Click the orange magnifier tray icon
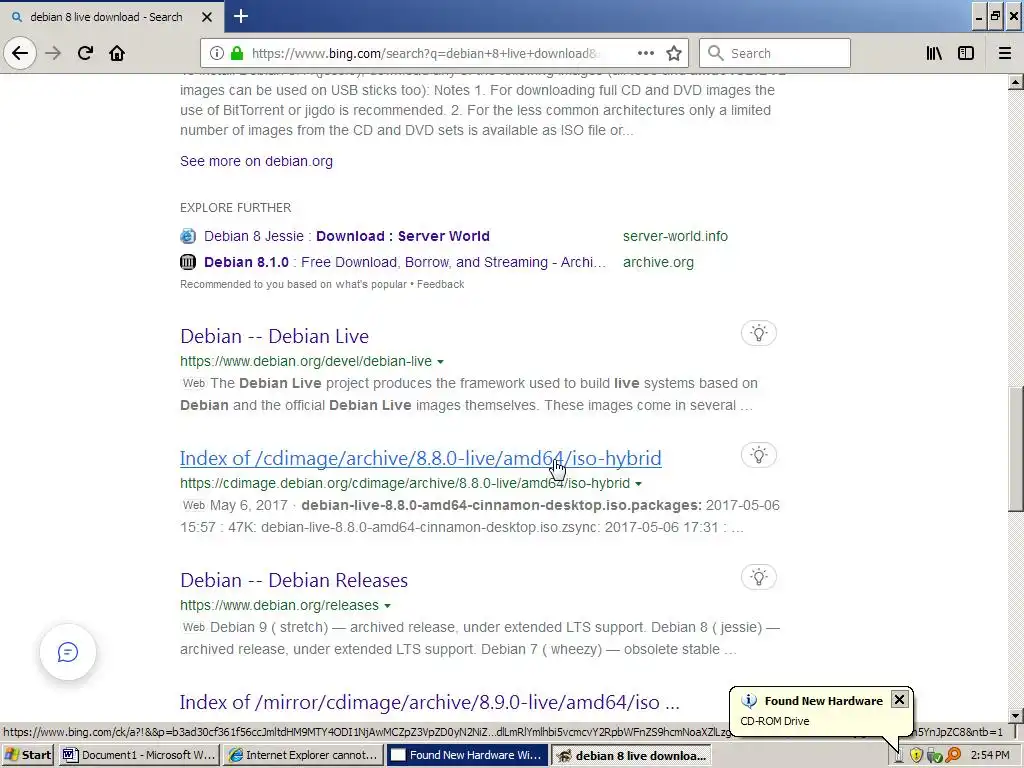 (953, 755)
